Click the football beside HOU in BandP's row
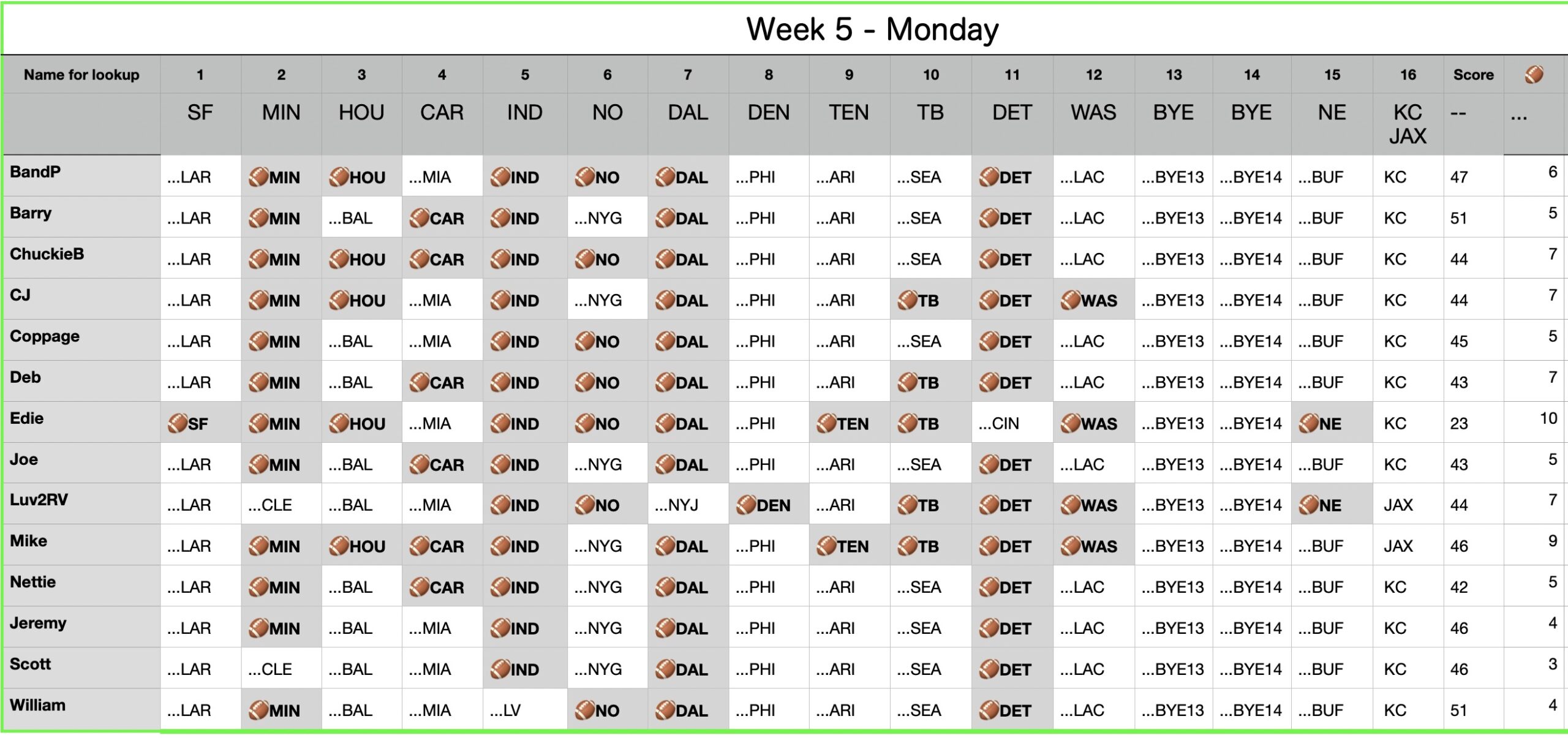1568x738 pixels. (339, 177)
